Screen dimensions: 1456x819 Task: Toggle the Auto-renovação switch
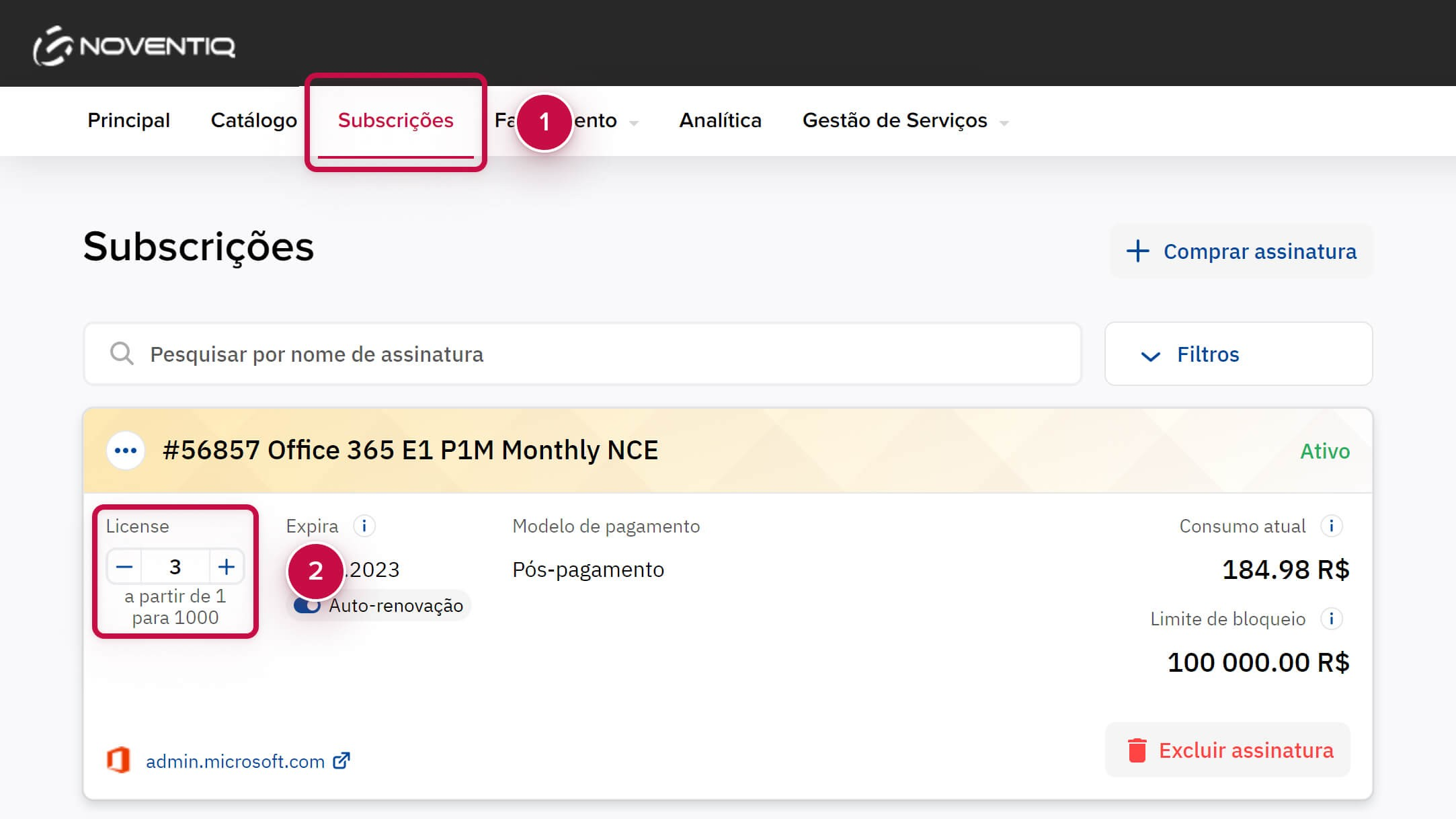click(307, 606)
